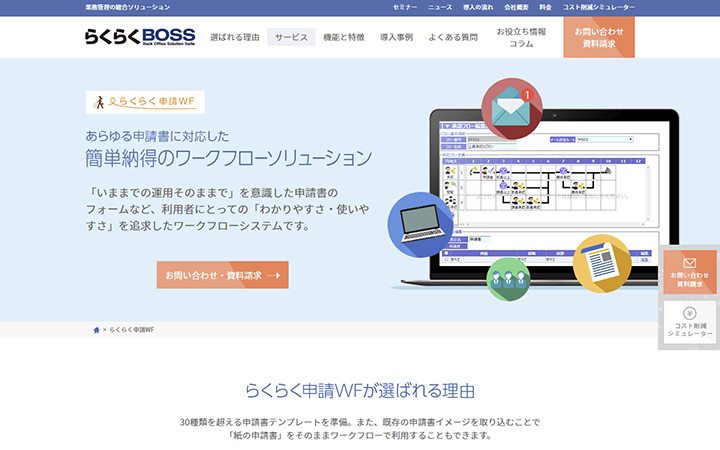Open the ニュース link in the top bar
The height and width of the screenshot is (450, 720).
click(x=440, y=7)
